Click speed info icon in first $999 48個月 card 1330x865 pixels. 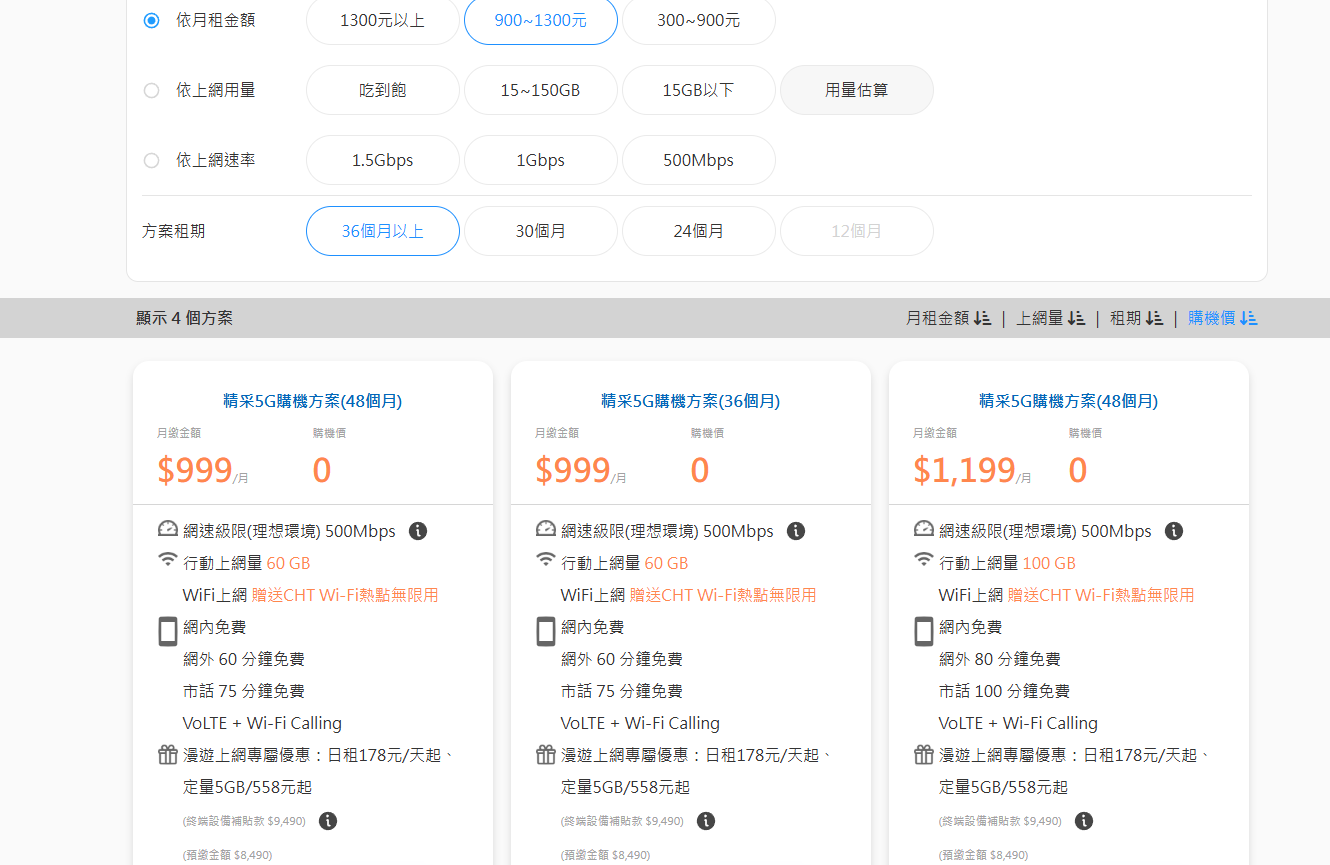click(418, 531)
